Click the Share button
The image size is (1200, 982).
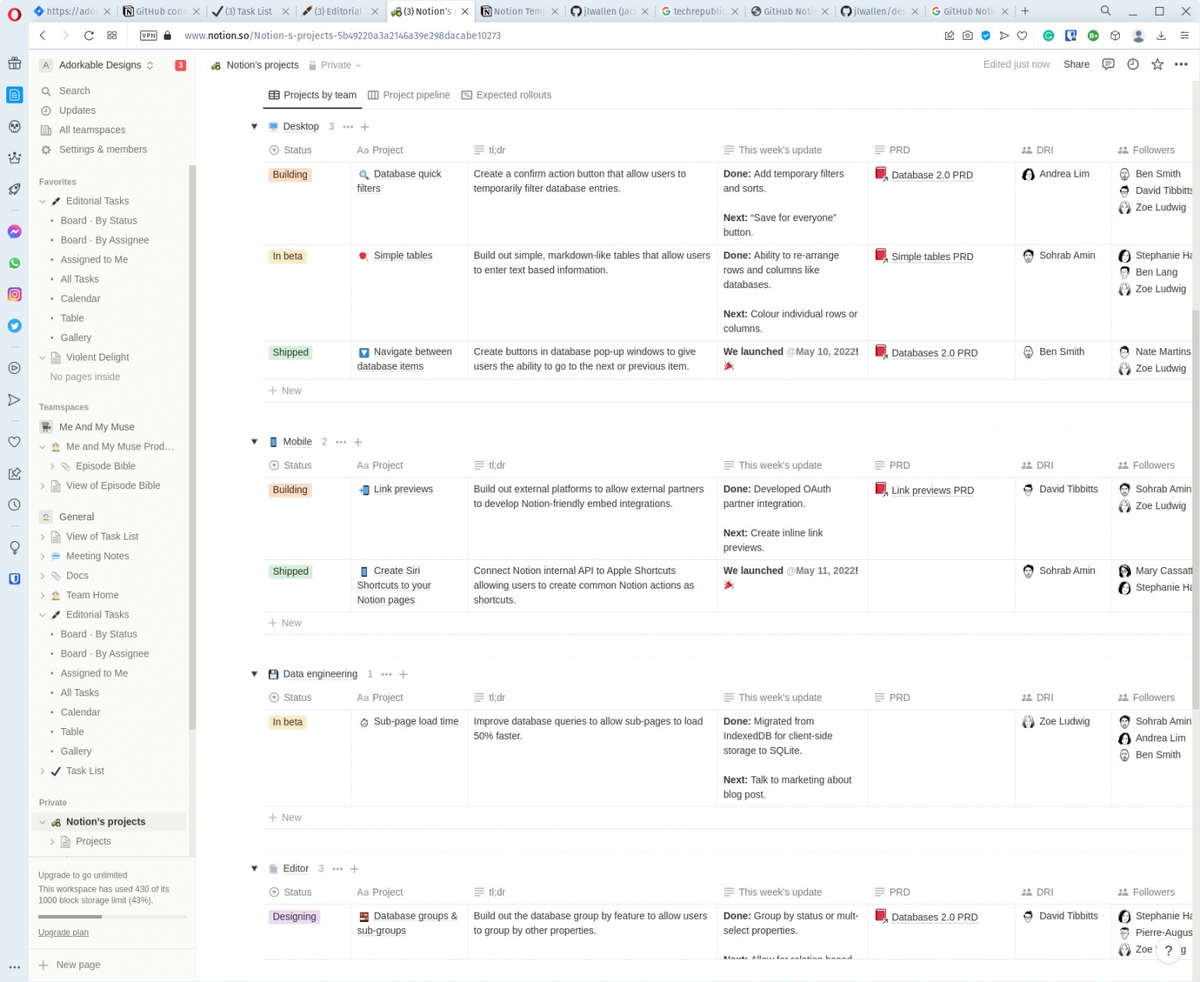point(1075,64)
